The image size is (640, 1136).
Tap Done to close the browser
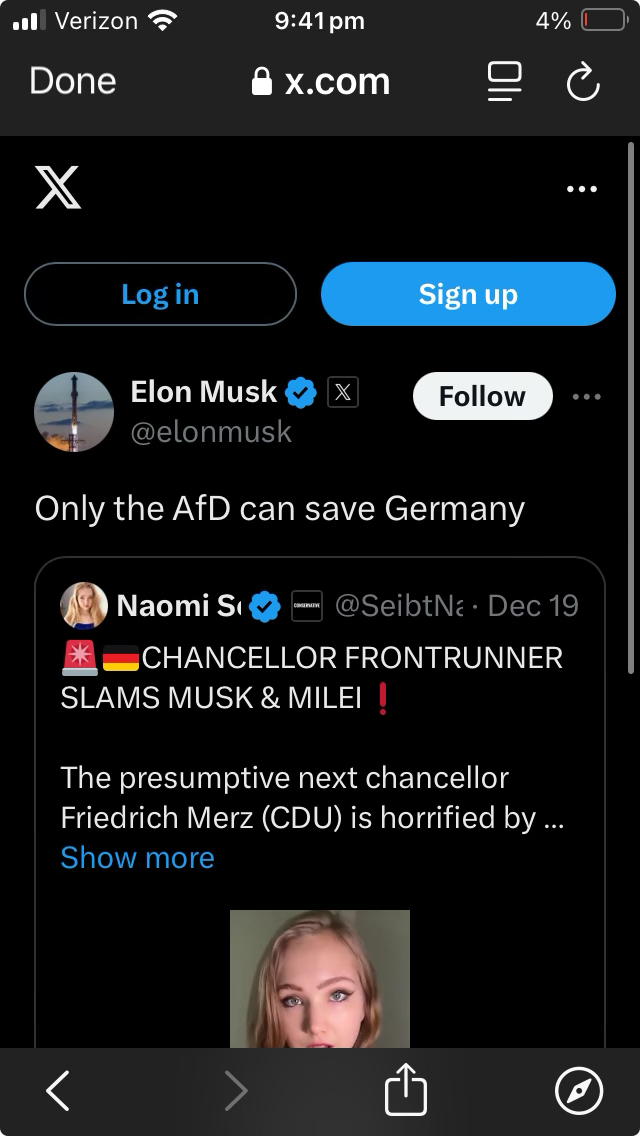point(73,81)
